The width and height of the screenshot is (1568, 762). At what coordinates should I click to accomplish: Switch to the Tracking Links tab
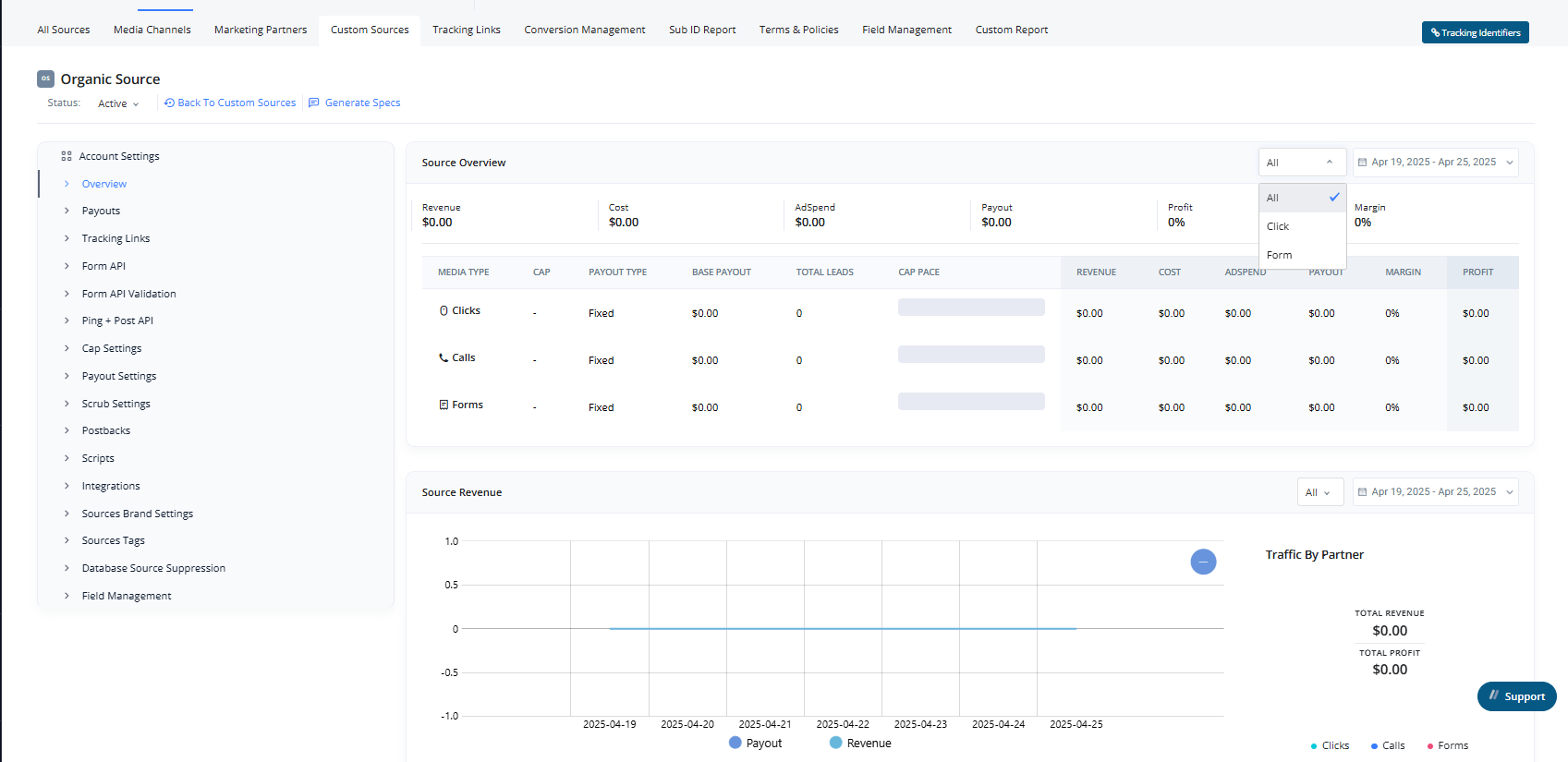(x=467, y=30)
